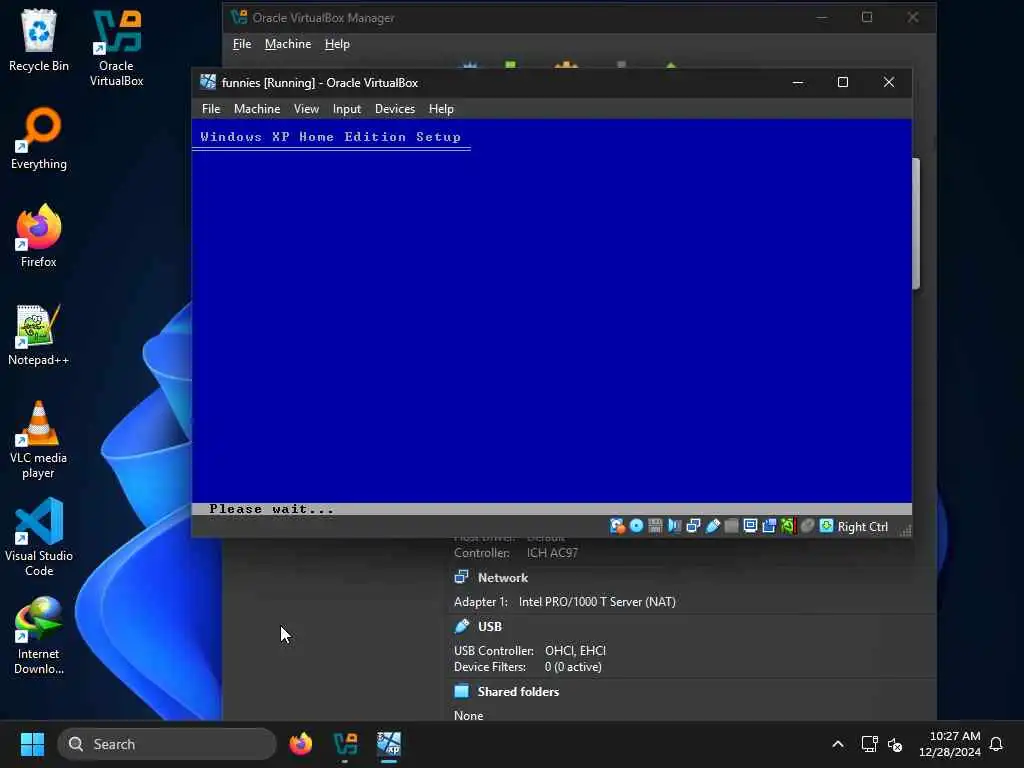Click the hard disk activity status icon
This screenshot has width=1024, height=768.
[x=617, y=526]
